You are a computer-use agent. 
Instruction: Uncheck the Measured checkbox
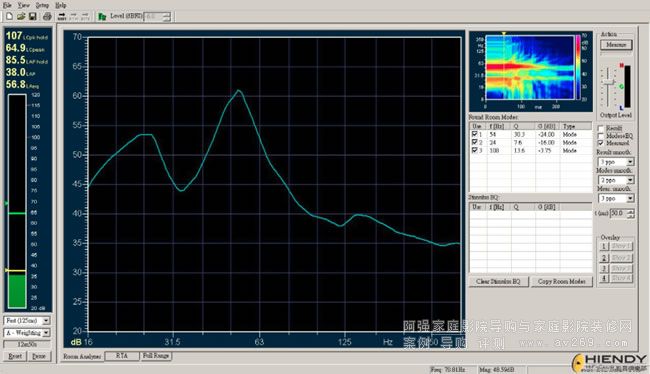(x=601, y=143)
